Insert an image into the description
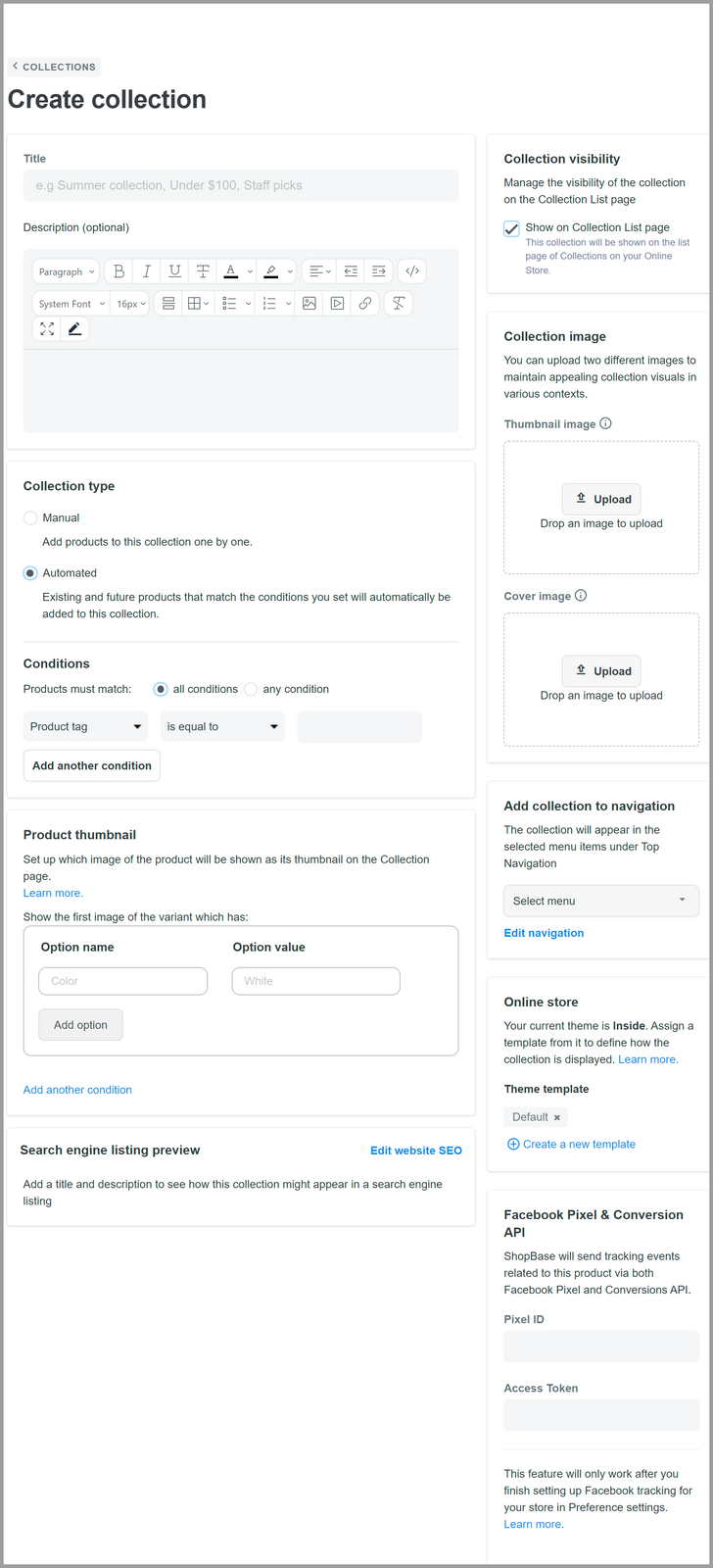Viewport: 713px width, 1568px height. (309, 304)
